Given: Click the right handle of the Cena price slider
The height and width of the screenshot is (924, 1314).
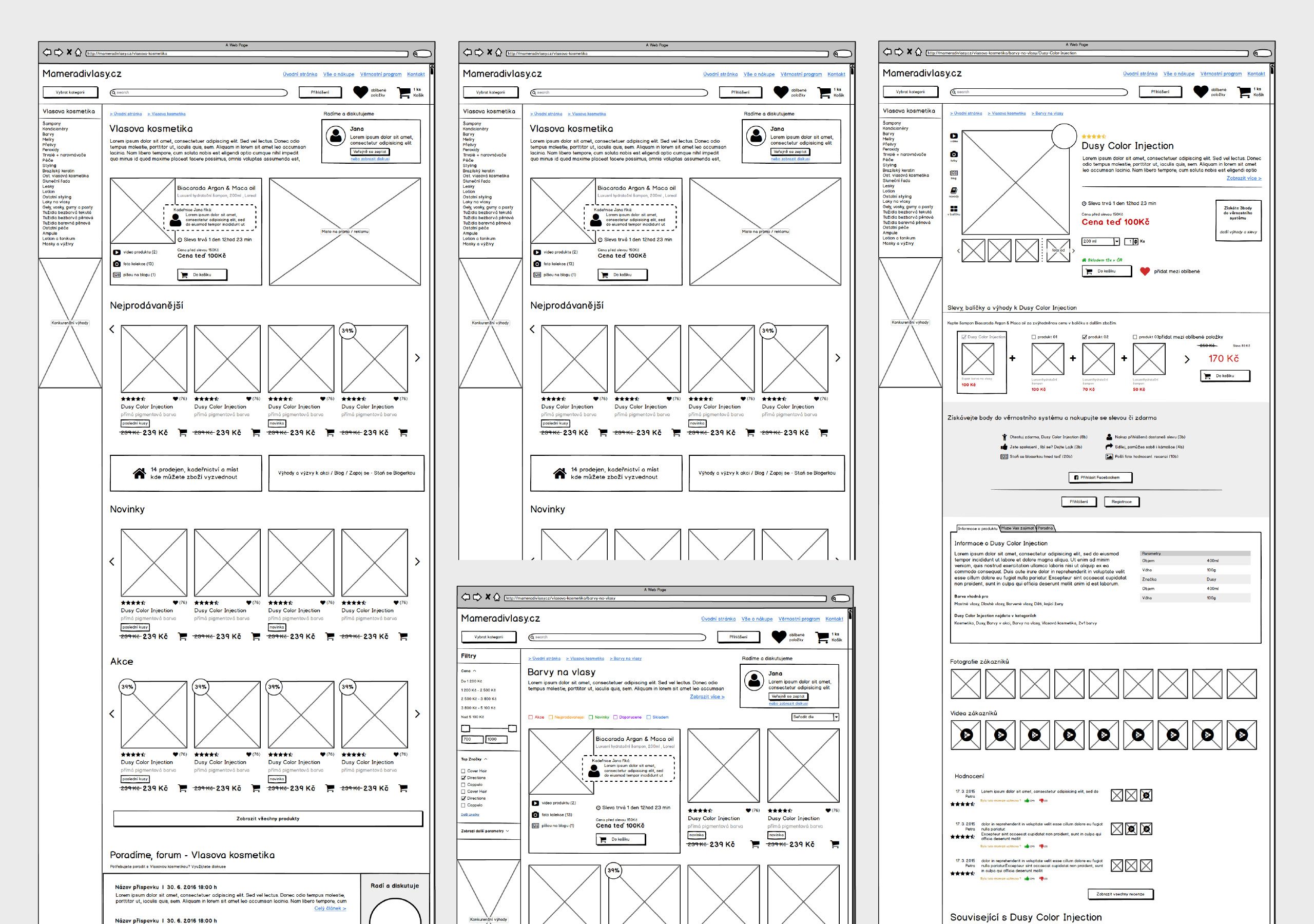Looking at the screenshot, I should click(x=512, y=729).
